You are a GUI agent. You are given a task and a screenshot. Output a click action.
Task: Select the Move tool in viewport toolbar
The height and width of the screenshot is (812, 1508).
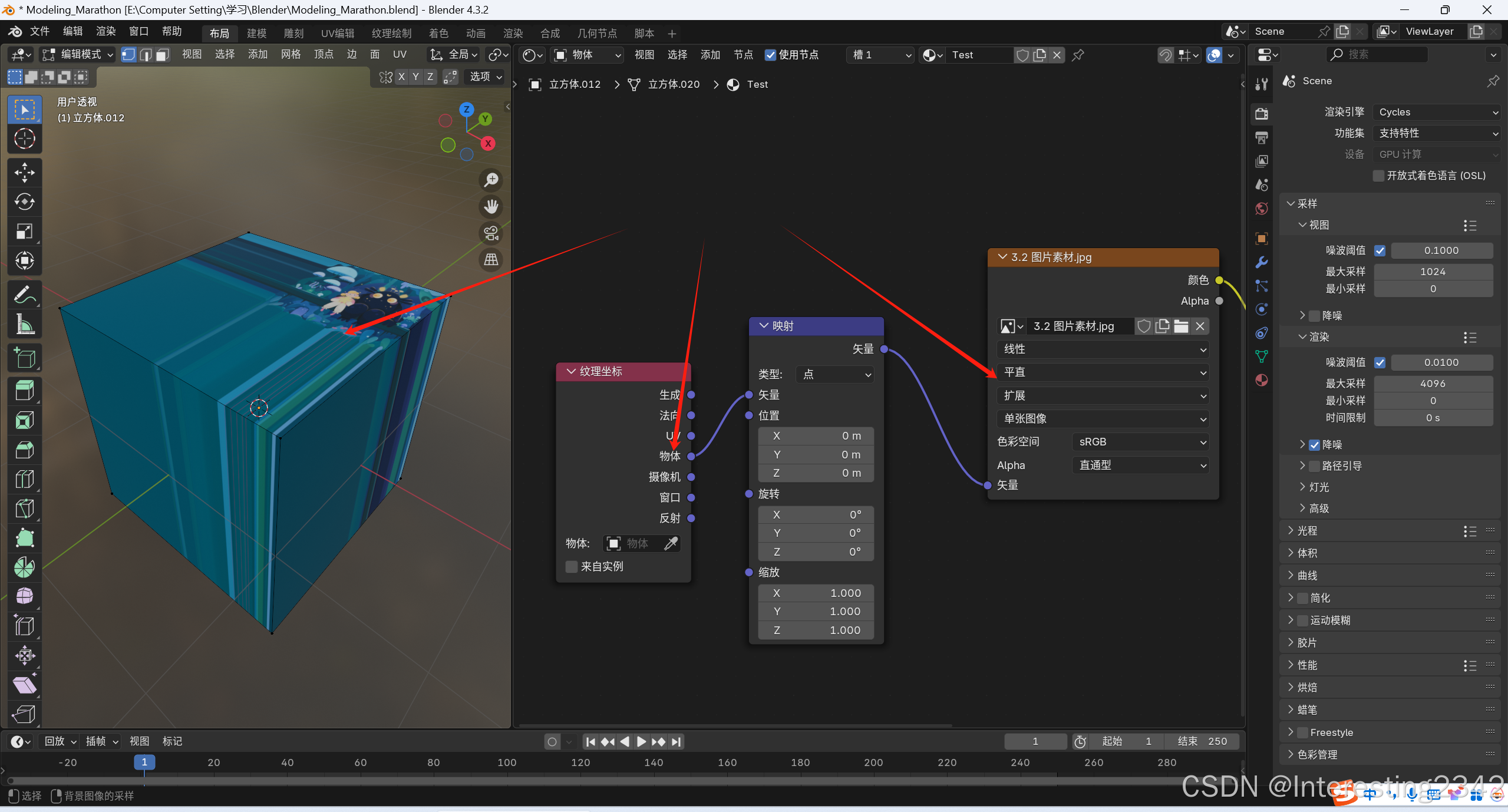pos(24,172)
